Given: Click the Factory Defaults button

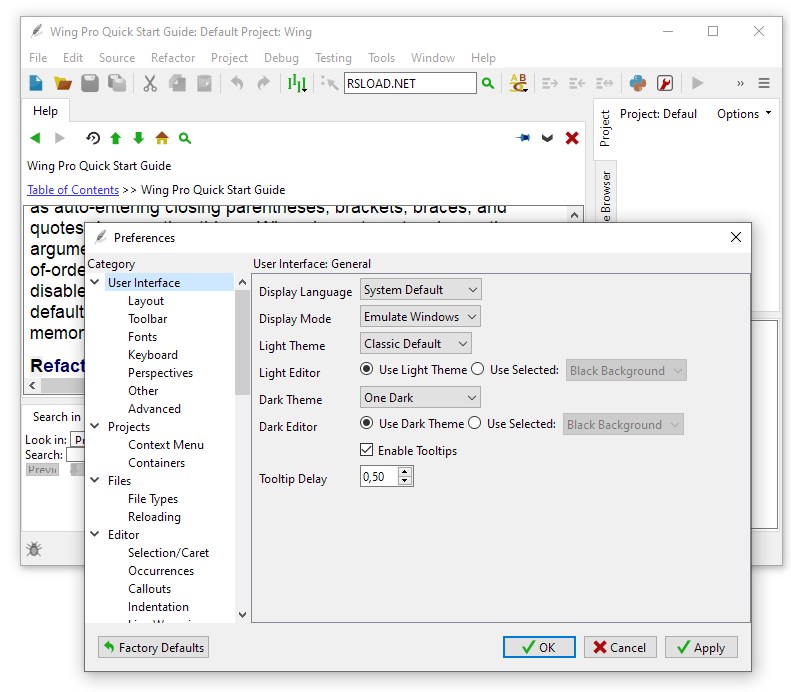Looking at the screenshot, I should click(x=153, y=648).
